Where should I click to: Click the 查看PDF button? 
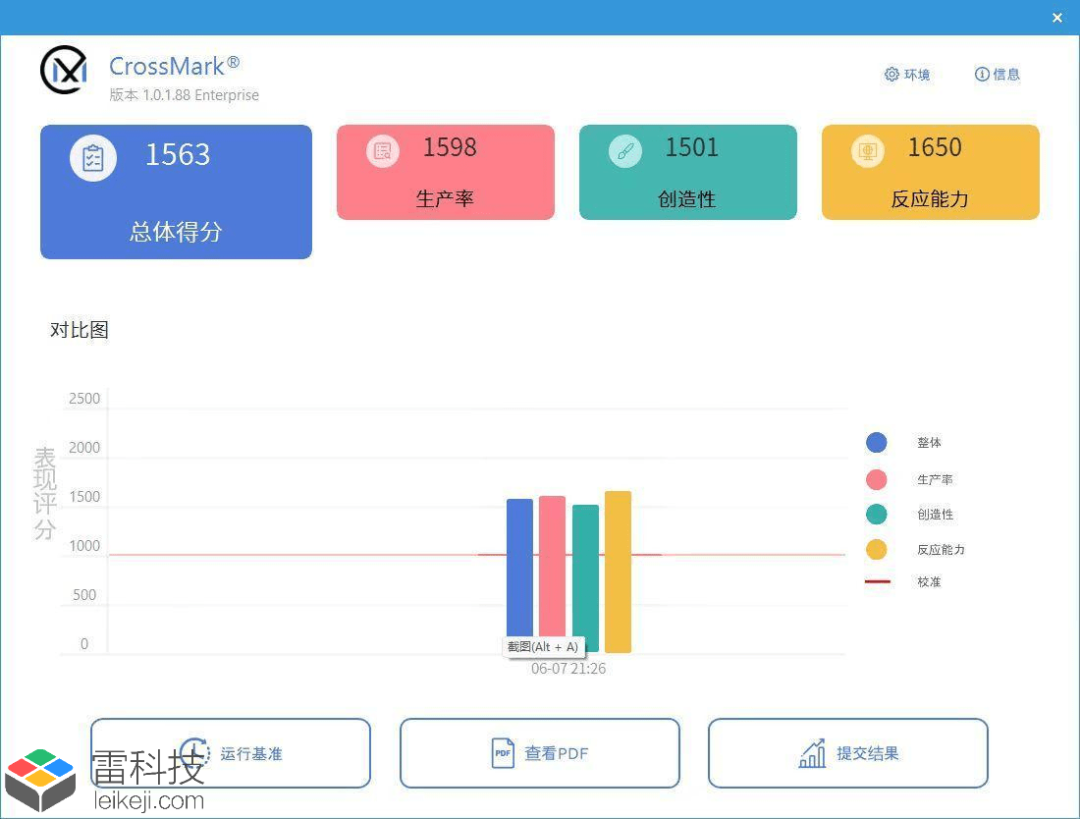pos(539,753)
